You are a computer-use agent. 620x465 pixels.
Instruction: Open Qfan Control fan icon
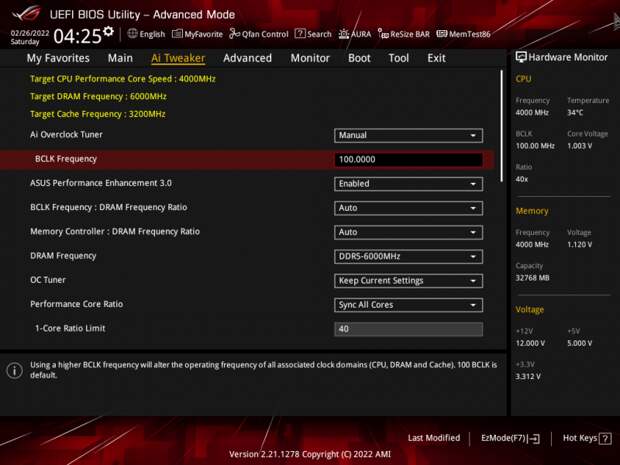(x=234, y=34)
